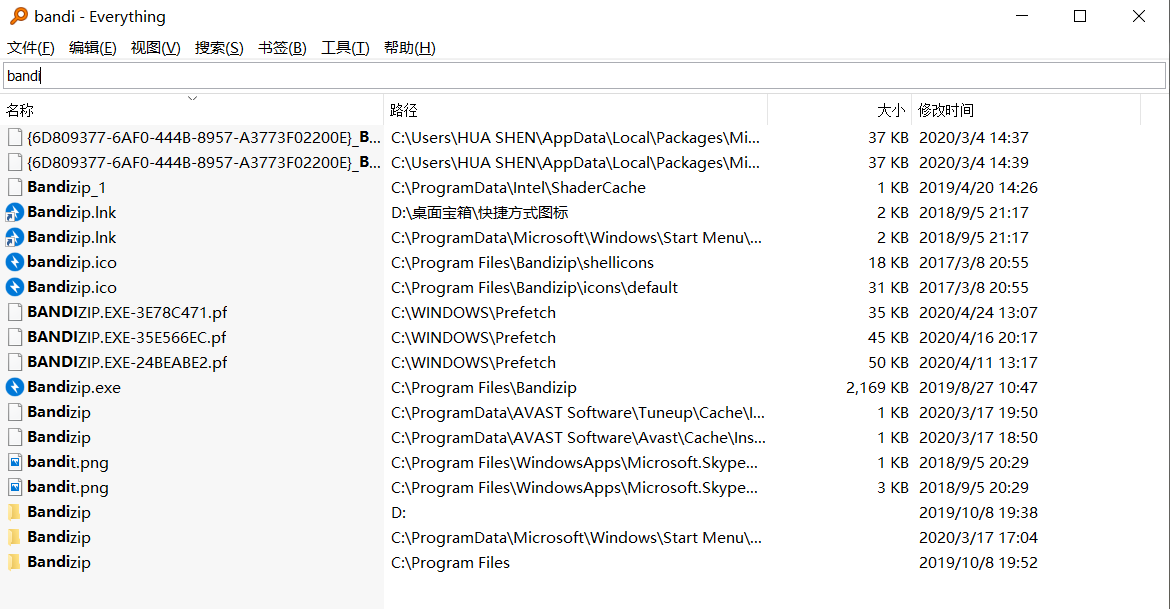Minimize the Everything window
Viewport: 1170px width, 609px height.
(x=1022, y=16)
